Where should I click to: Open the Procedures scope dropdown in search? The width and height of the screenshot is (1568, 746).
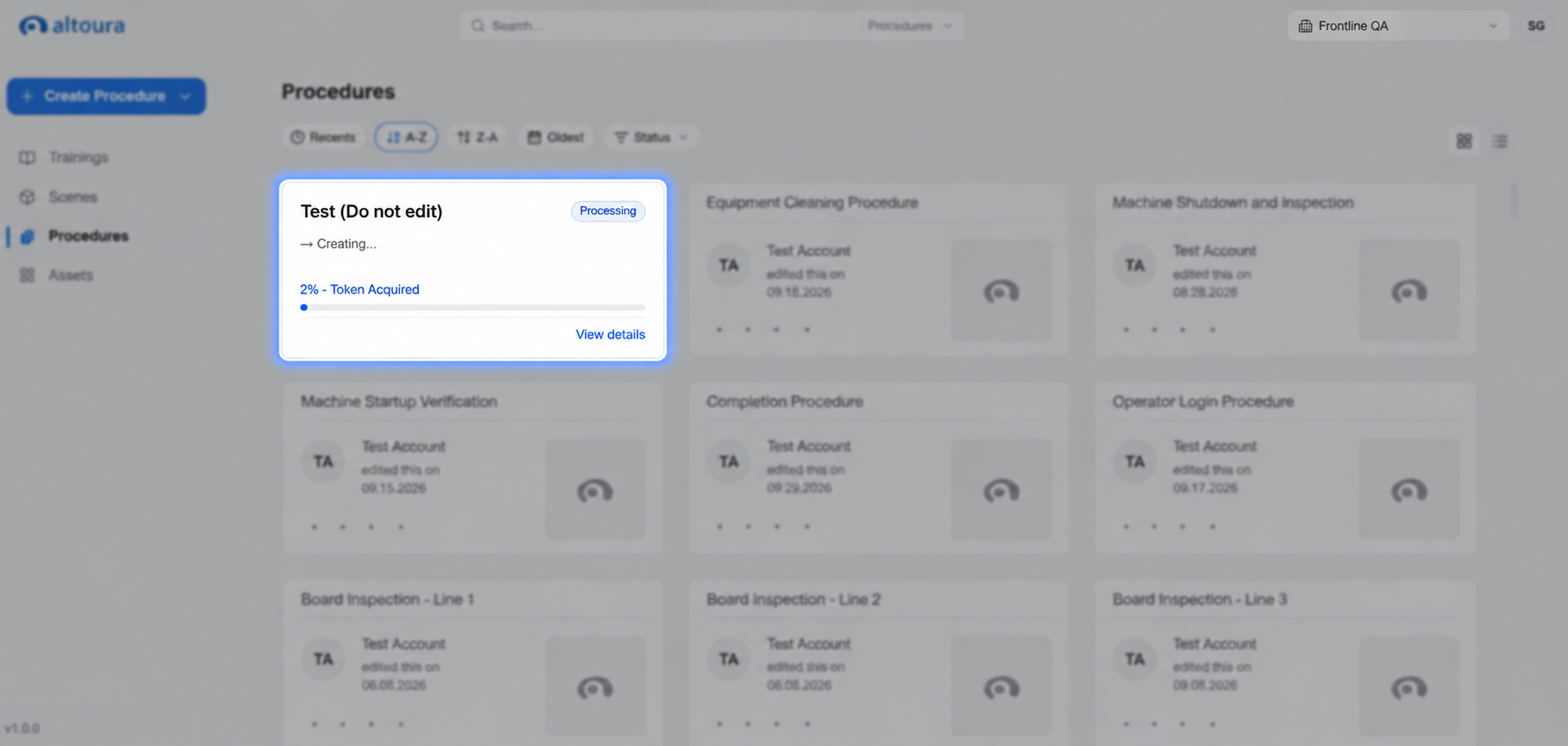pyautogui.click(x=909, y=26)
